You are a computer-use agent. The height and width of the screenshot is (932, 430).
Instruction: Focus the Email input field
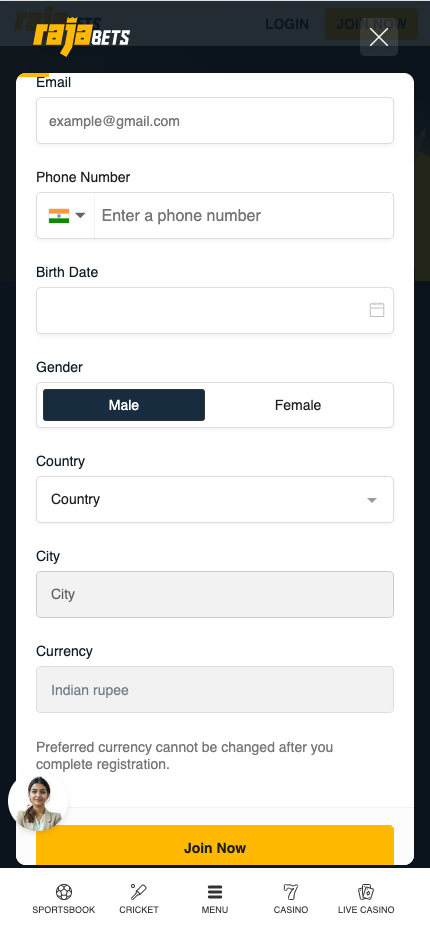[x=215, y=121]
